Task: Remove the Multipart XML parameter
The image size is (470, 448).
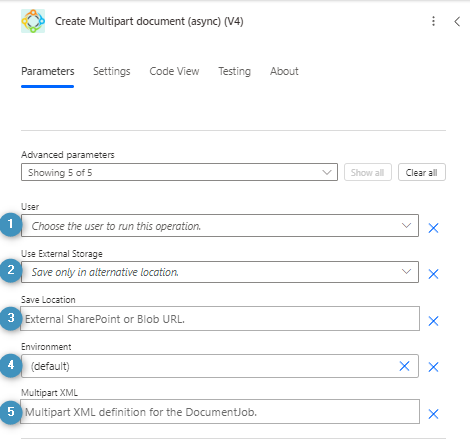Action: click(x=433, y=414)
